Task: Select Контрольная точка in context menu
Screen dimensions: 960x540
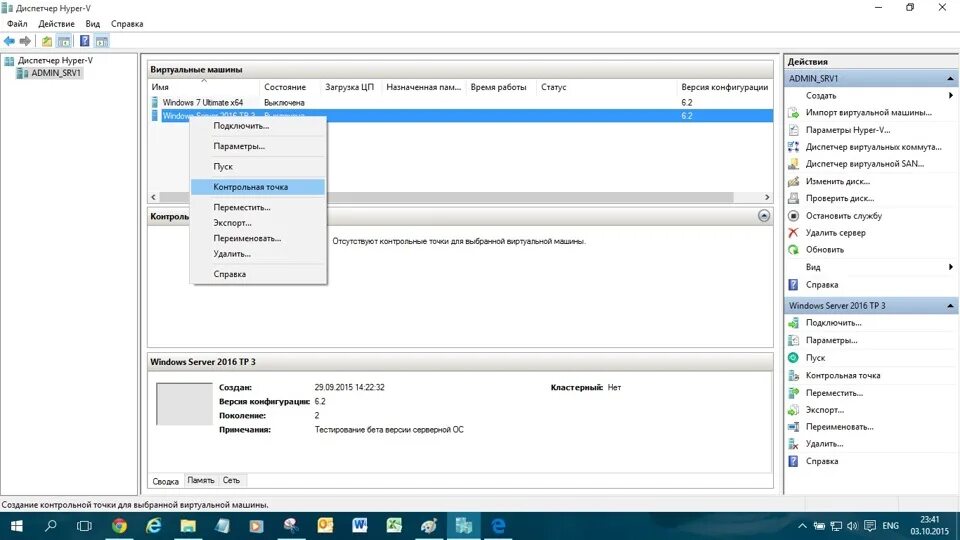Action: coord(258,187)
